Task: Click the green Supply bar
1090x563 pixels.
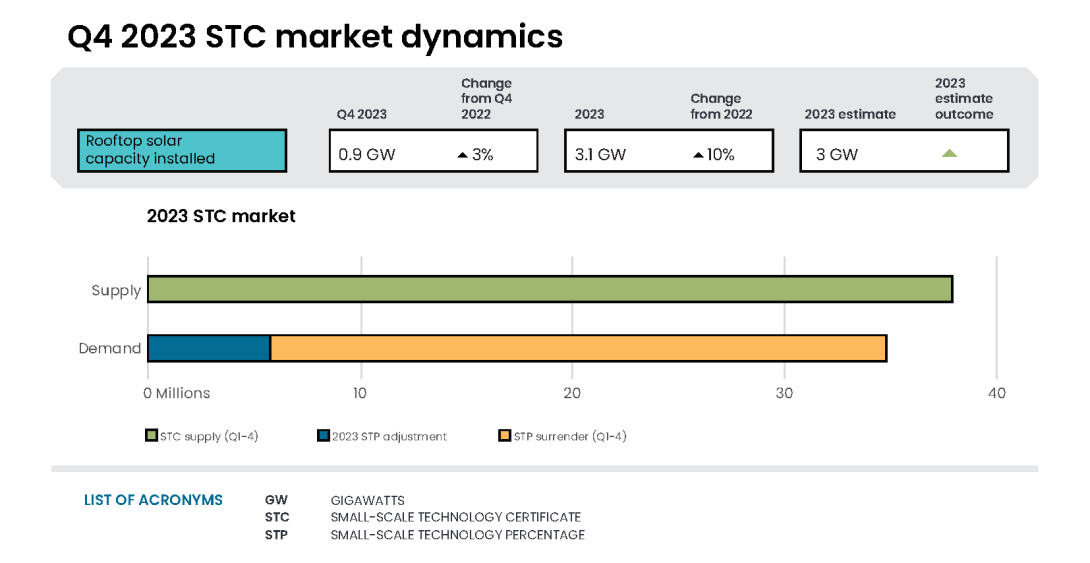Action: pos(549,289)
